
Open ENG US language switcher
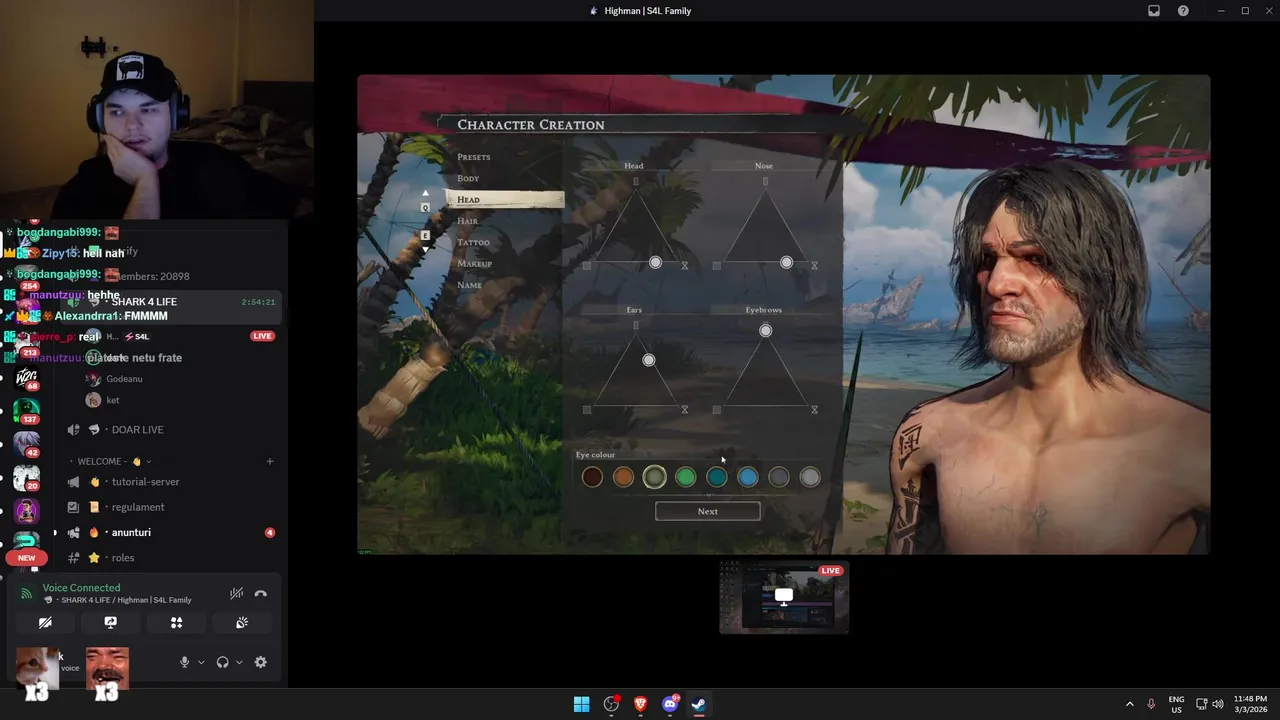[1176, 704]
